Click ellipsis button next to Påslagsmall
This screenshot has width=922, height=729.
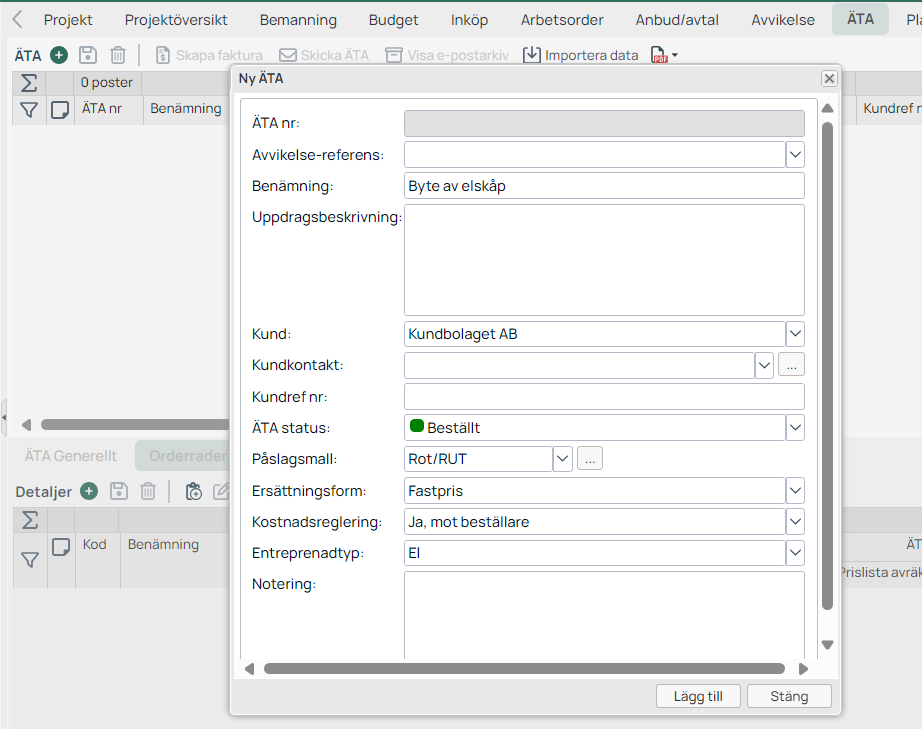click(x=590, y=458)
